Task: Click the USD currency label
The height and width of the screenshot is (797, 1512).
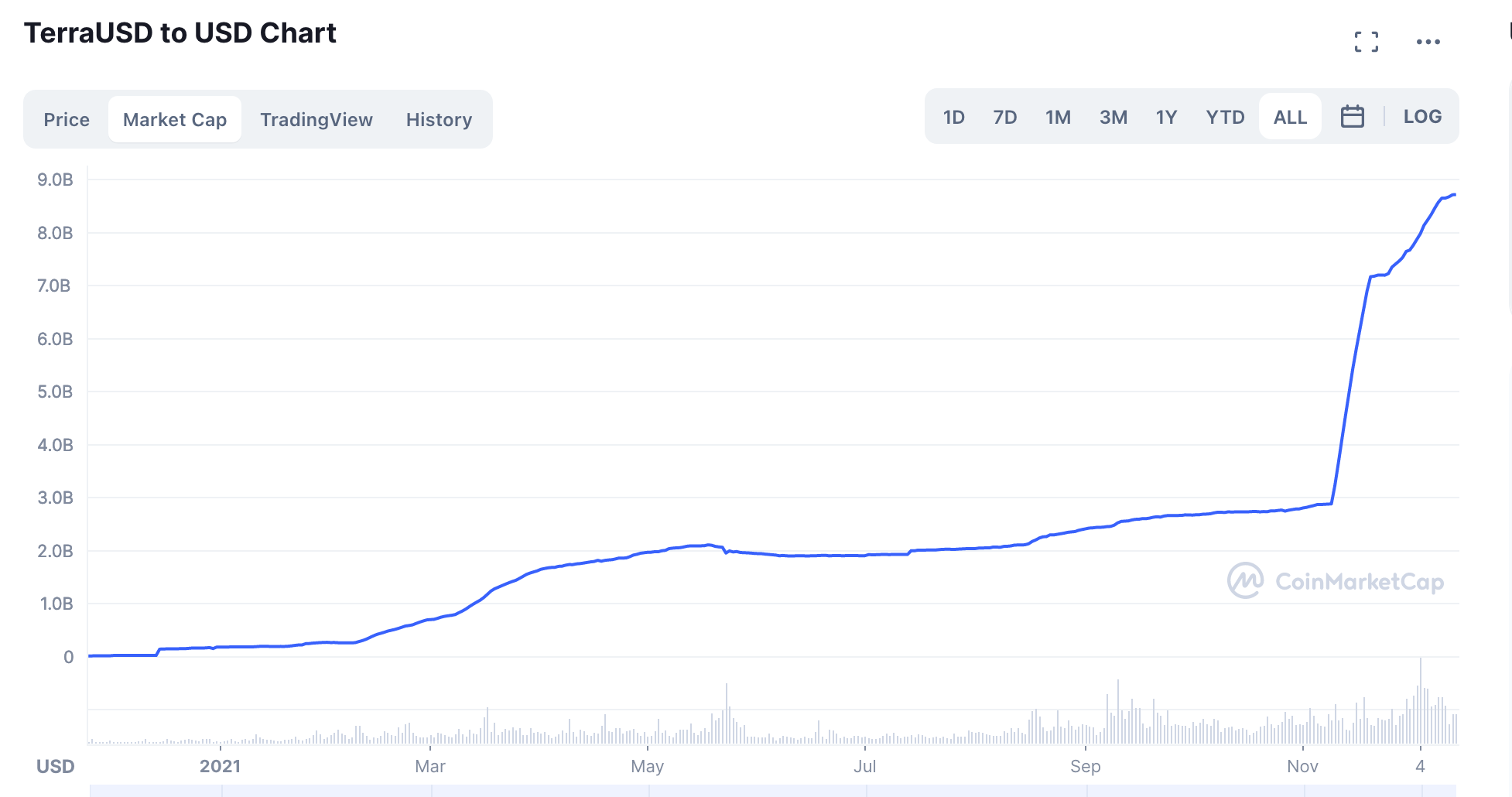Action: point(56,766)
